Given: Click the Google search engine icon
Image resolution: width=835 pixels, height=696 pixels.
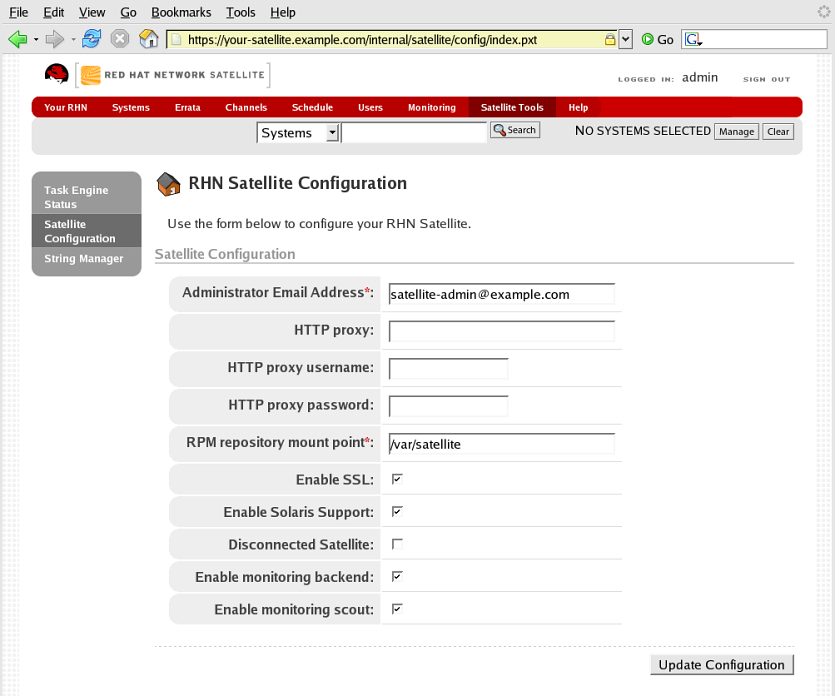Looking at the screenshot, I should [x=693, y=39].
